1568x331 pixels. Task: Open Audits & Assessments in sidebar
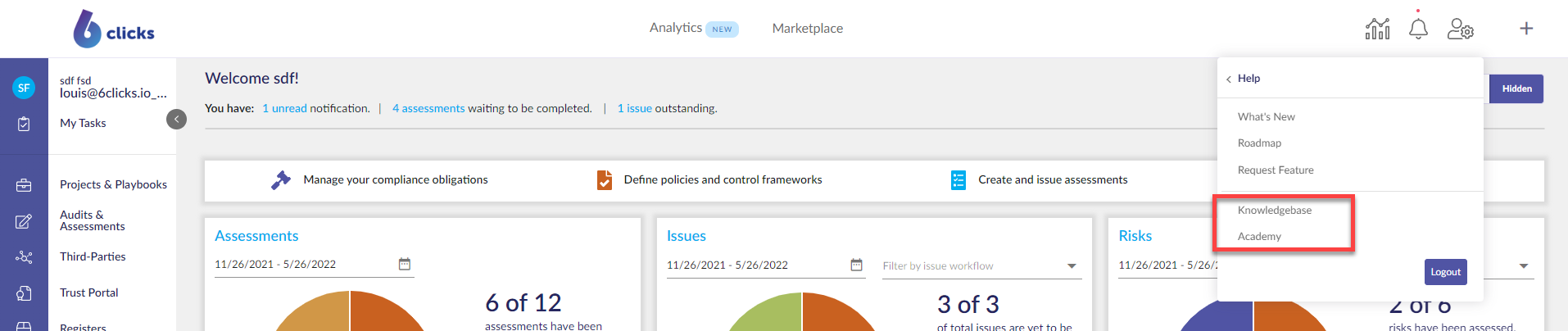point(93,220)
